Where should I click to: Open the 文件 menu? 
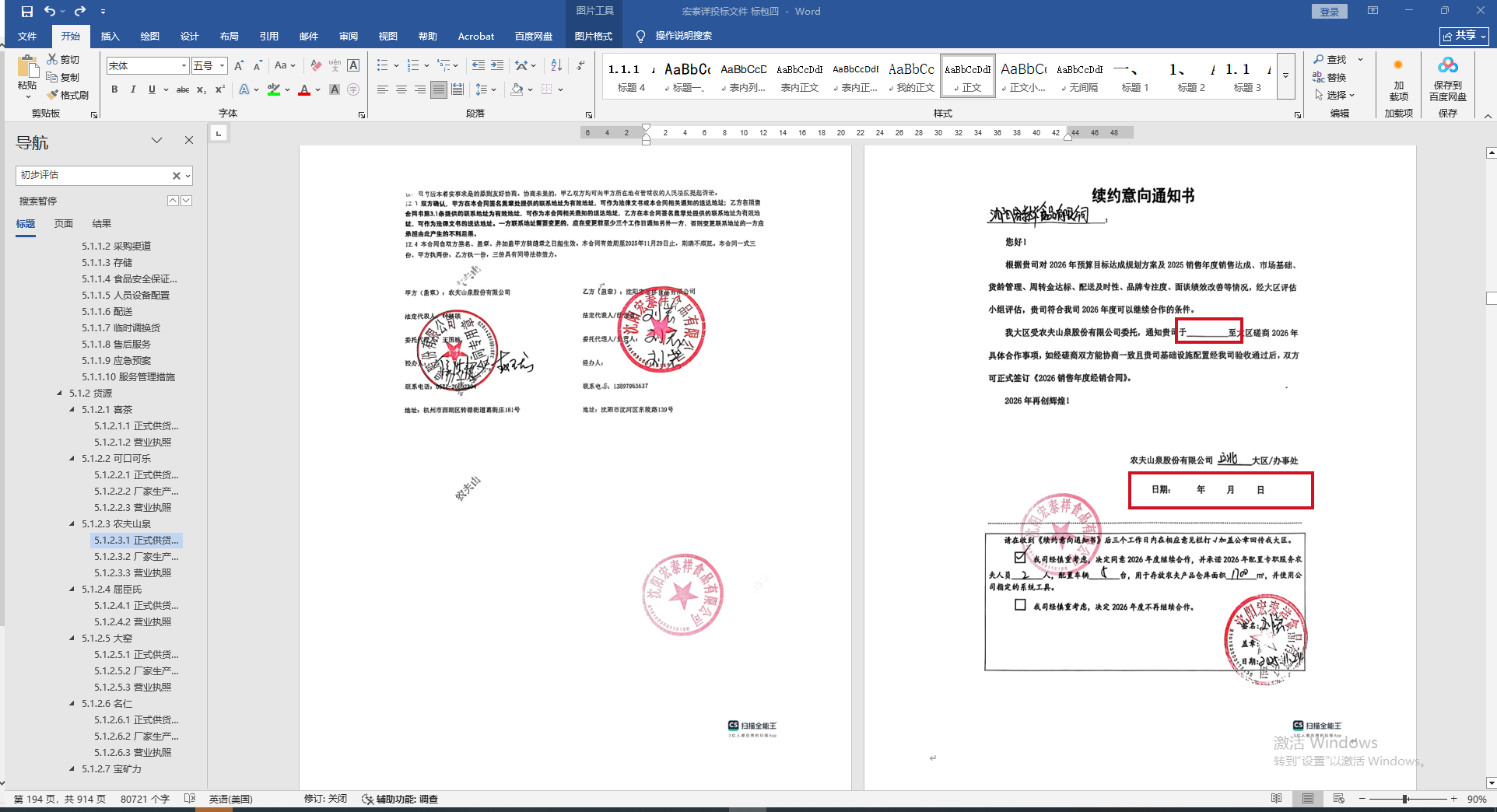pyautogui.click(x=27, y=36)
